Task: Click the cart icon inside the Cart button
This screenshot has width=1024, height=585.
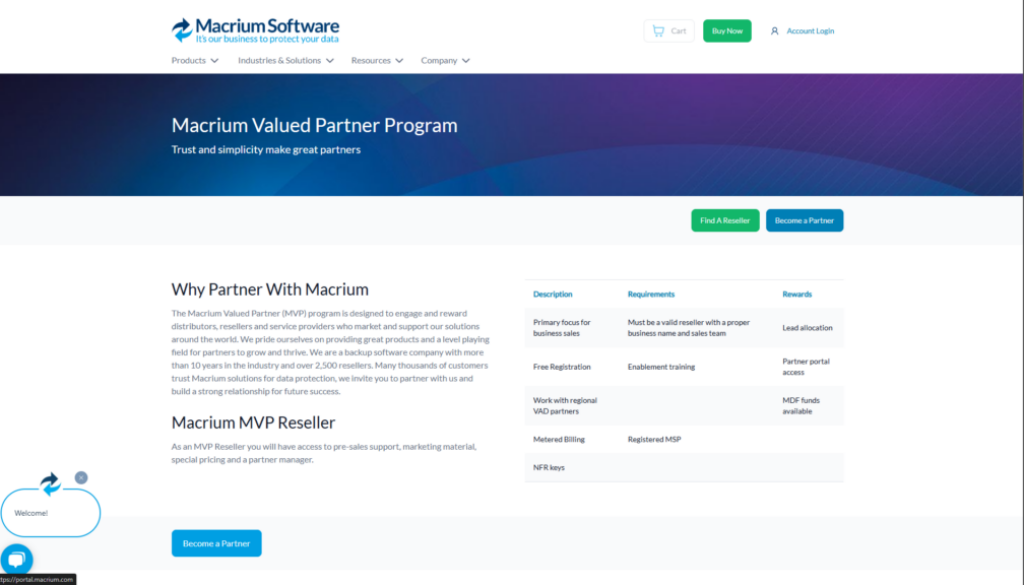Action: (x=659, y=31)
